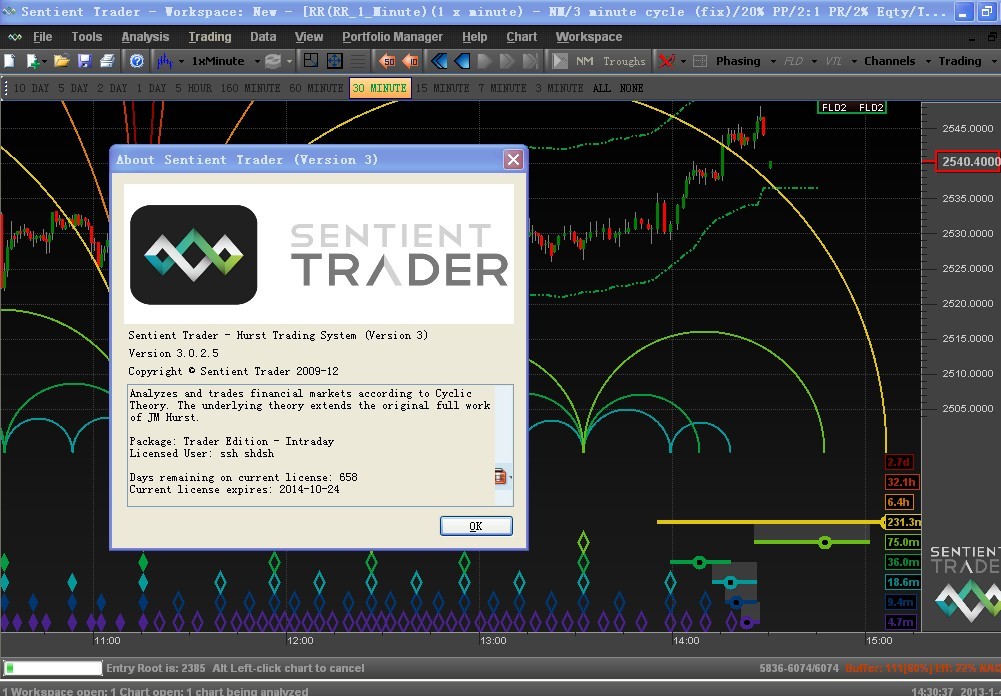The image size is (1001, 696).
Task: Click the NM toolbar button
Action: [585, 61]
